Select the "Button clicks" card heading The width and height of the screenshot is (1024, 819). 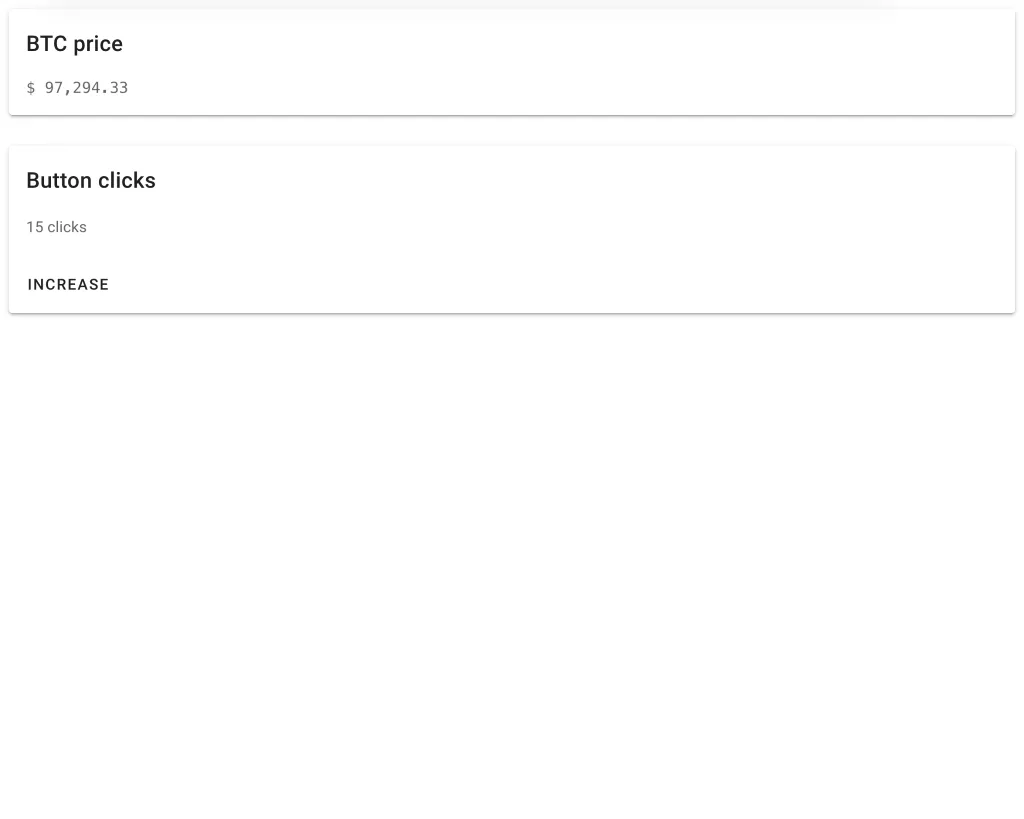point(91,181)
